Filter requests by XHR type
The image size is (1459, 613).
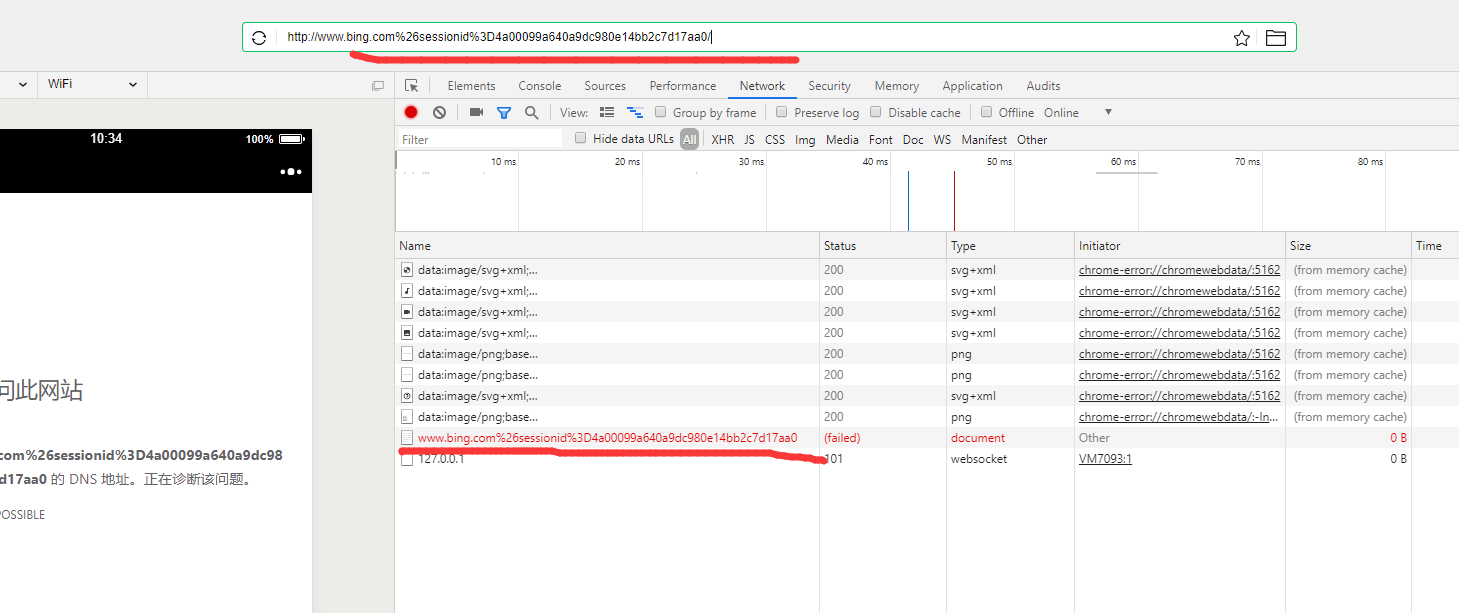722,140
